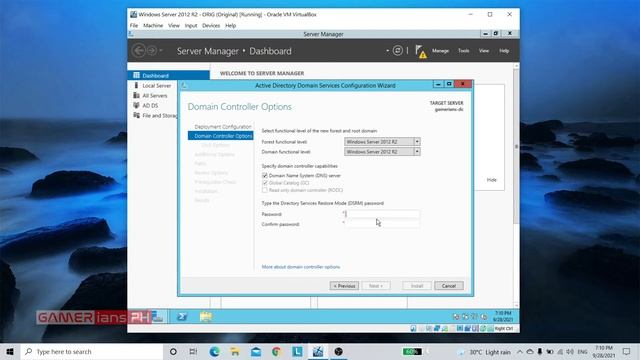Open Cortana circle on host taskbar
This screenshot has width=640, height=360.
coord(173,351)
